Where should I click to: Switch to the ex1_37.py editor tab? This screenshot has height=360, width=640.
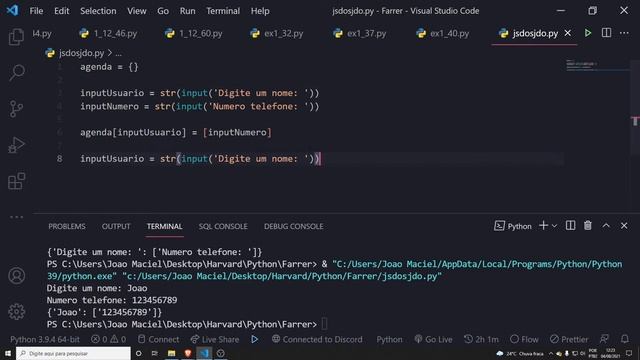tap(360, 33)
